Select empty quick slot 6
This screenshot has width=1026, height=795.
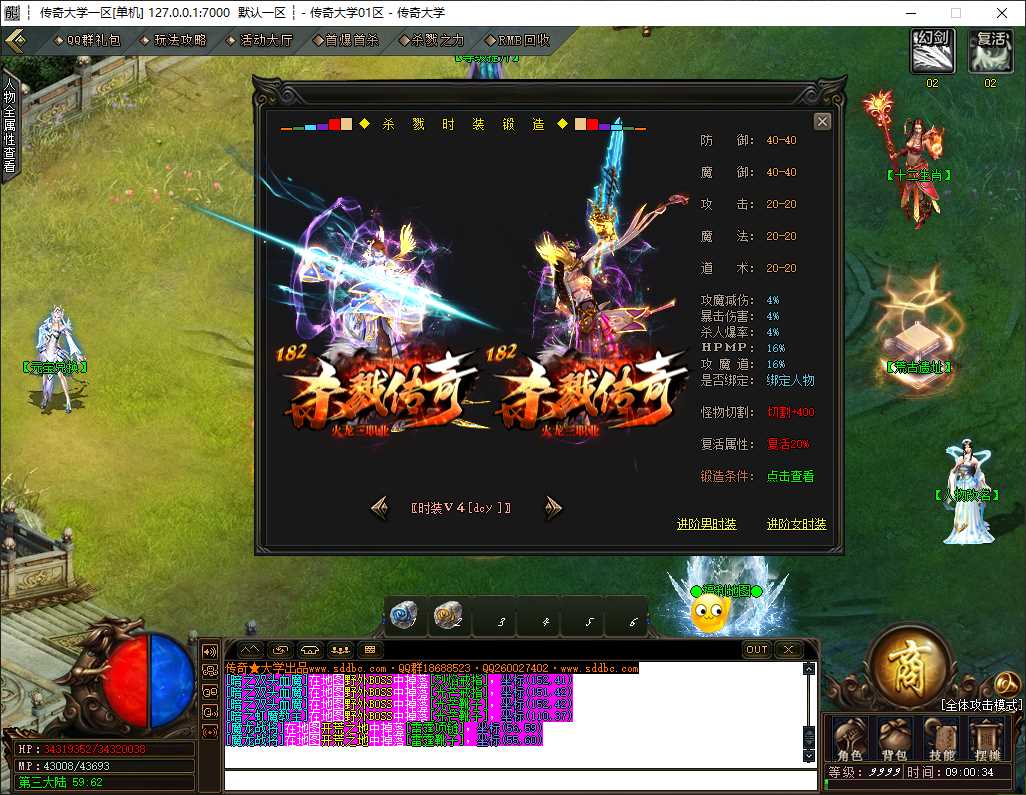[627, 616]
